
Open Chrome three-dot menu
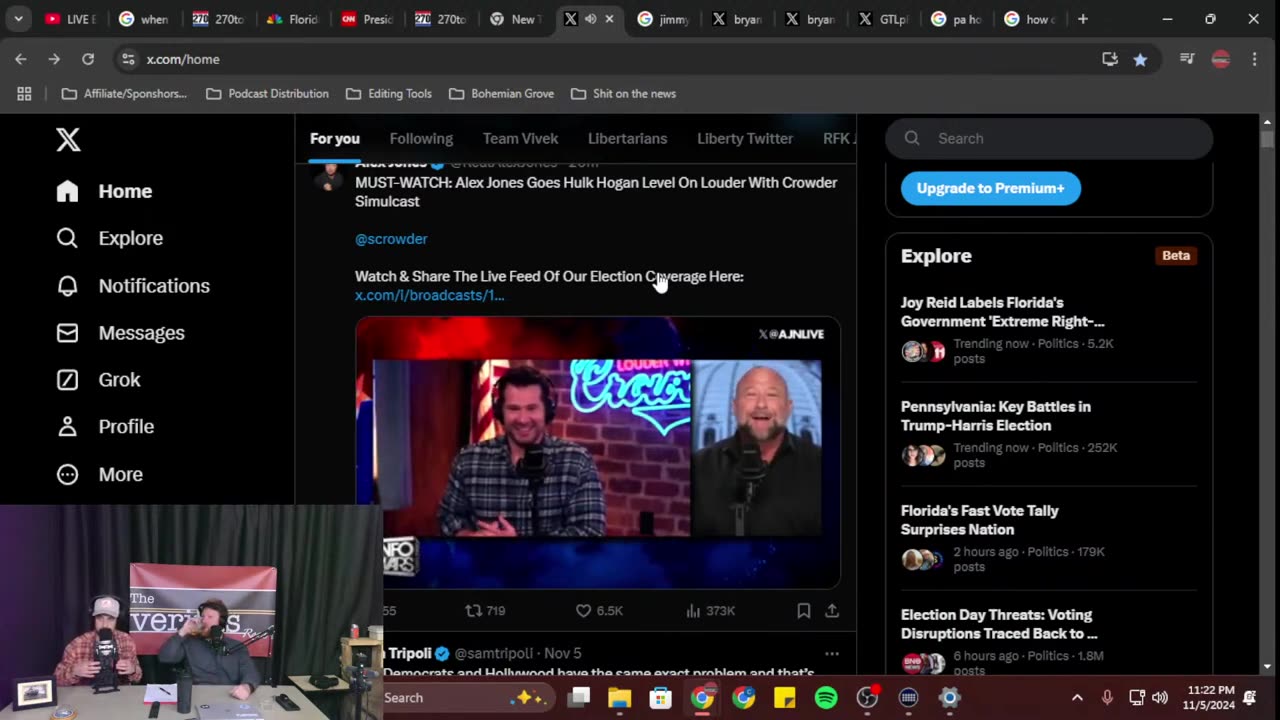pyautogui.click(x=1254, y=59)
